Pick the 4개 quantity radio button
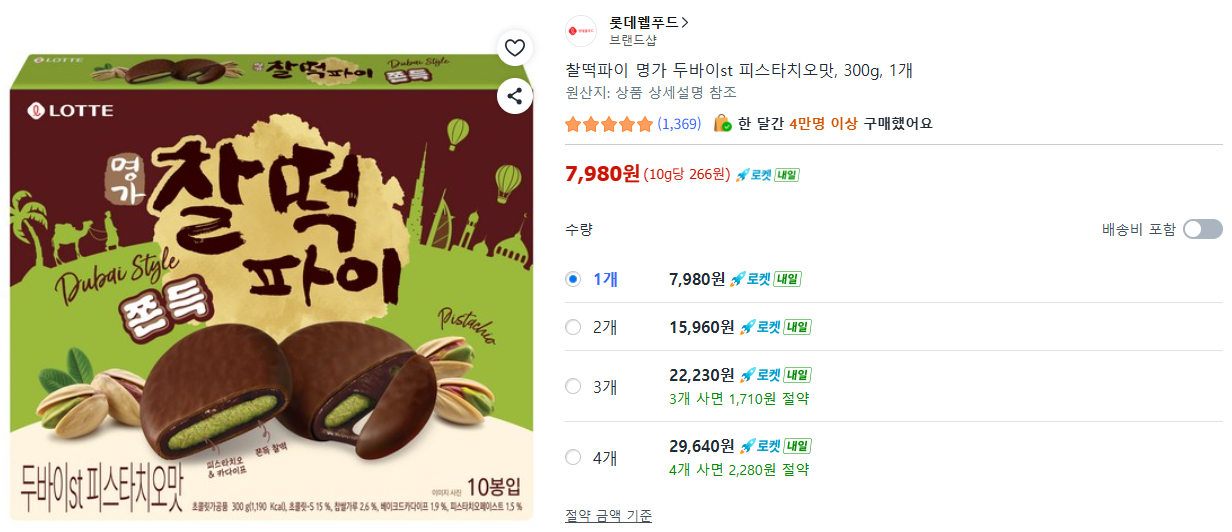The height and width of the screenshot is (532, 1232). [x=573, y=457]
